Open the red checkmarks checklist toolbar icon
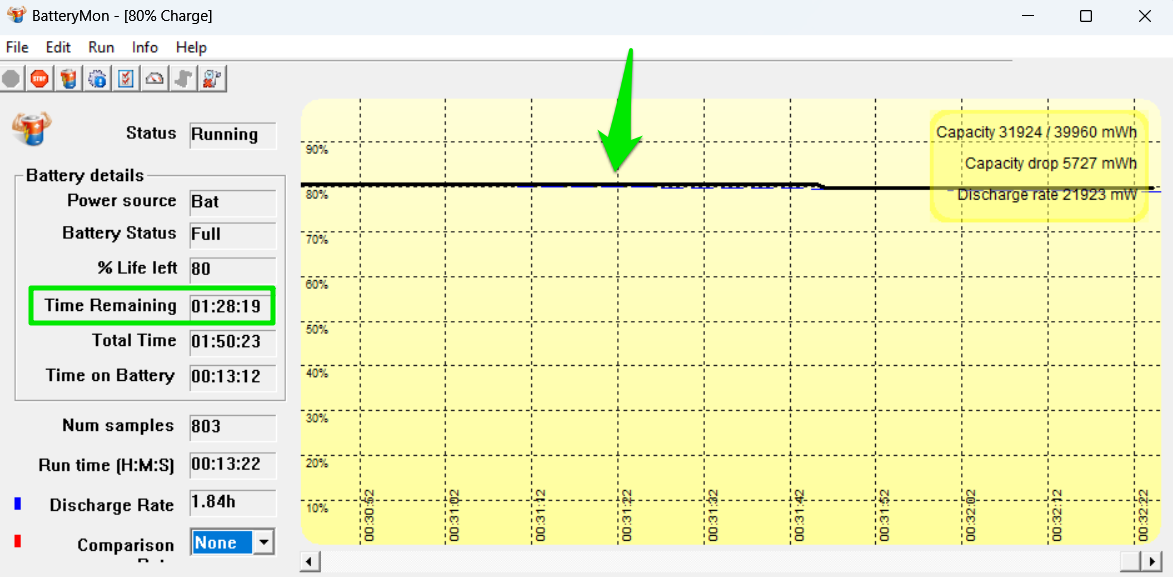 pos(125,79)
